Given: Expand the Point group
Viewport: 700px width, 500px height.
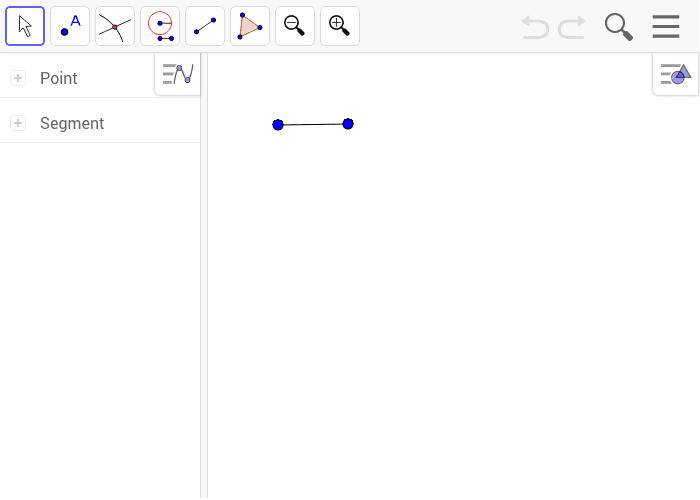Looking at the screenshot, I should 18,78.
